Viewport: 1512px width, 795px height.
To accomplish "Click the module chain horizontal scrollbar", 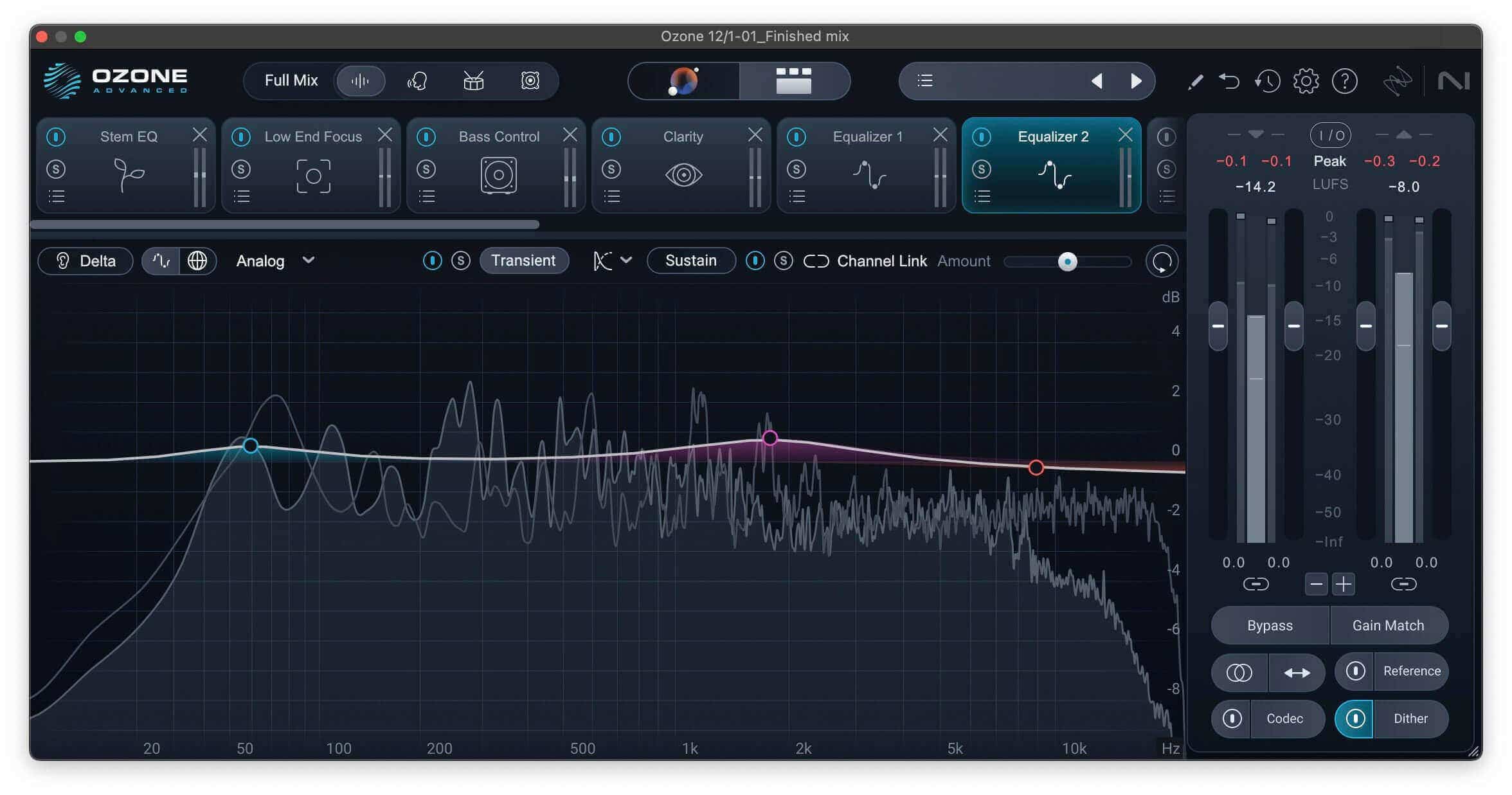I will (285, 224).
